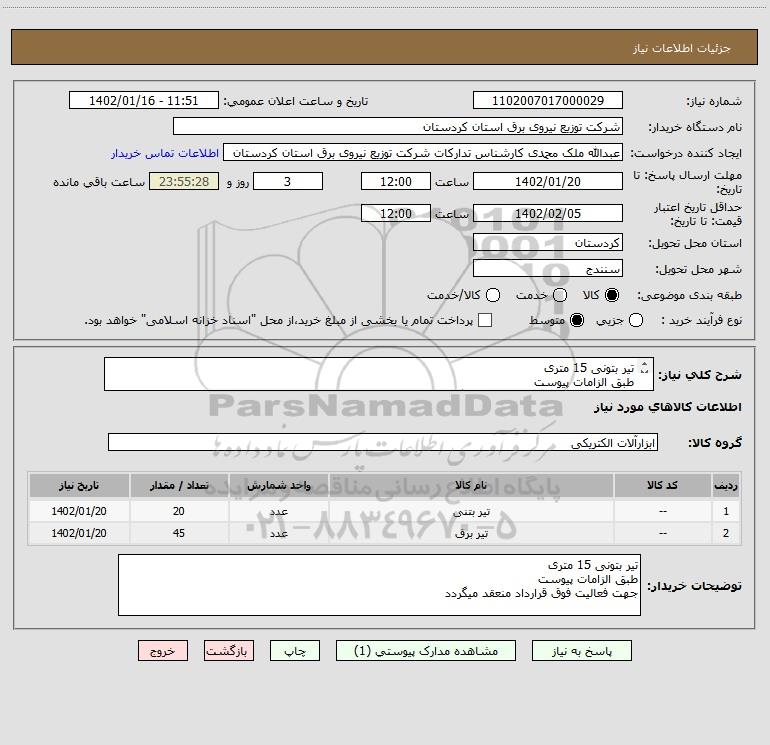Click the بازگشت back button
This screenshot has height=745, width=770.
229,651
